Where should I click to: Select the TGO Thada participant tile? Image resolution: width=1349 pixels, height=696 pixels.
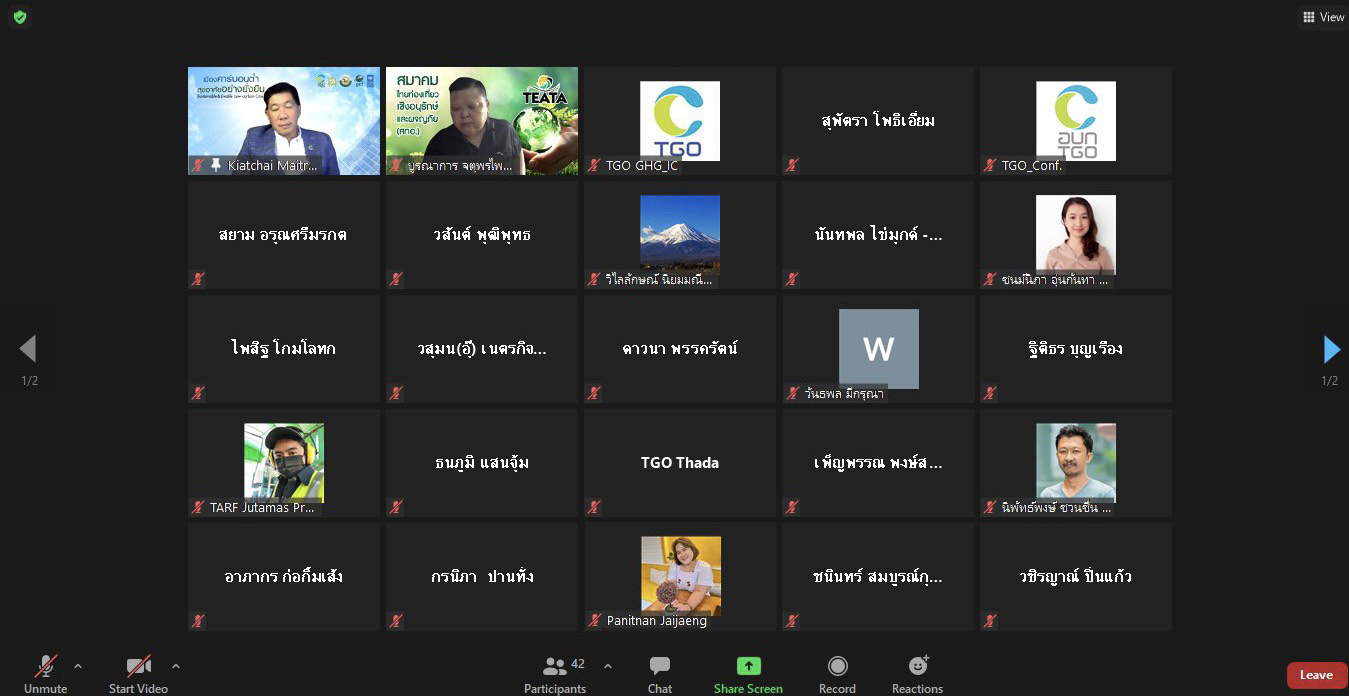(x=680, y=463)
